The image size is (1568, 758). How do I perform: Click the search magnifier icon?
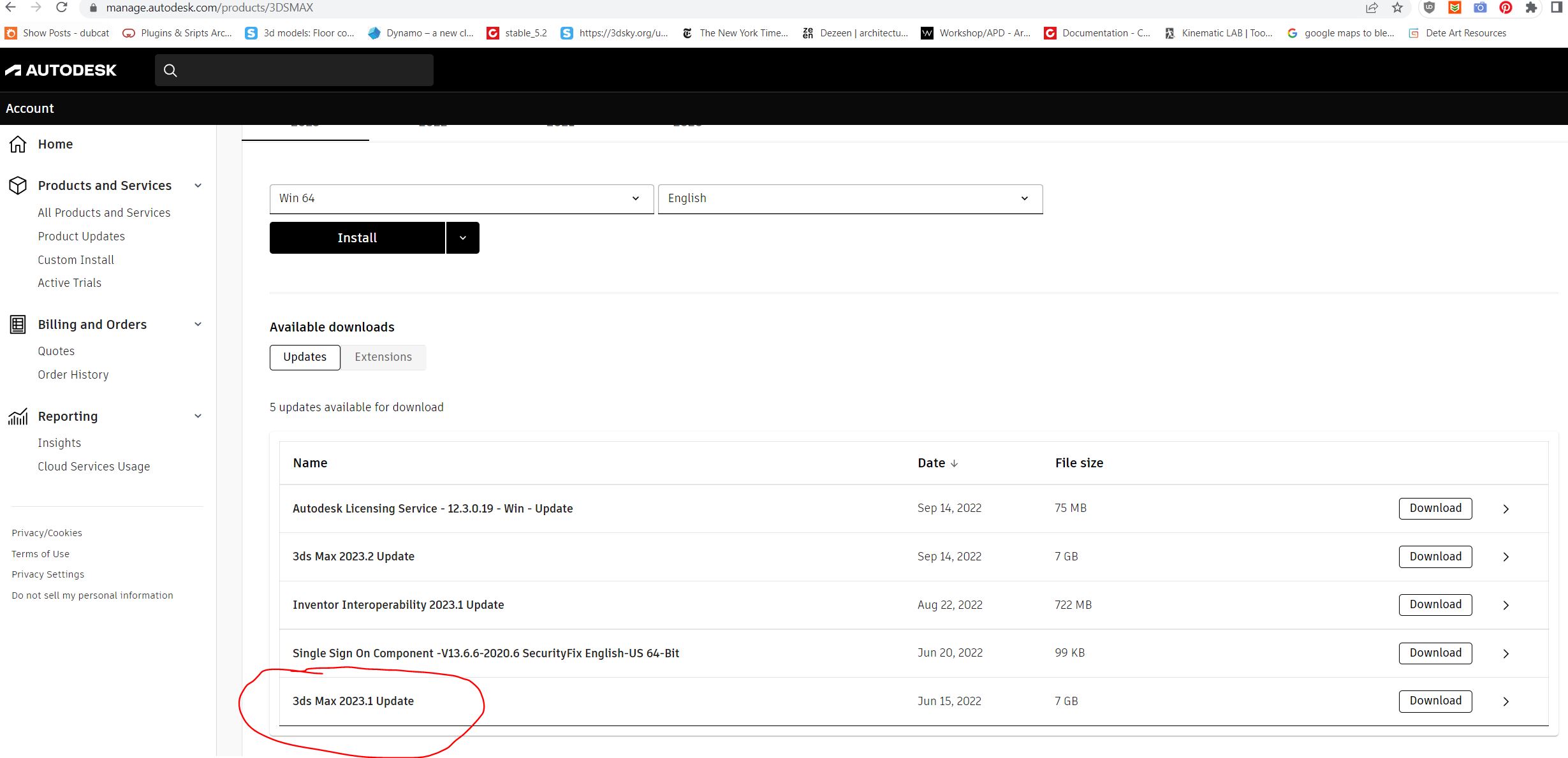pos(170,70)
